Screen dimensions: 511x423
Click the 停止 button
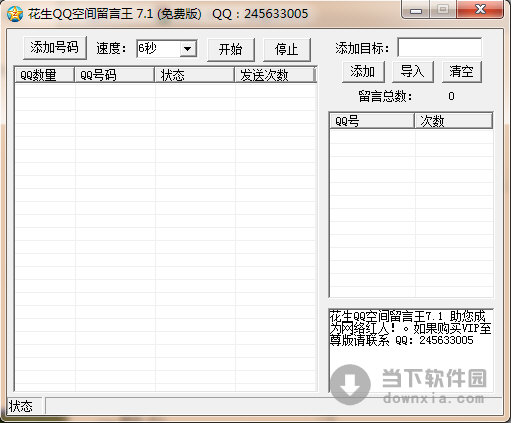[286, 49]
